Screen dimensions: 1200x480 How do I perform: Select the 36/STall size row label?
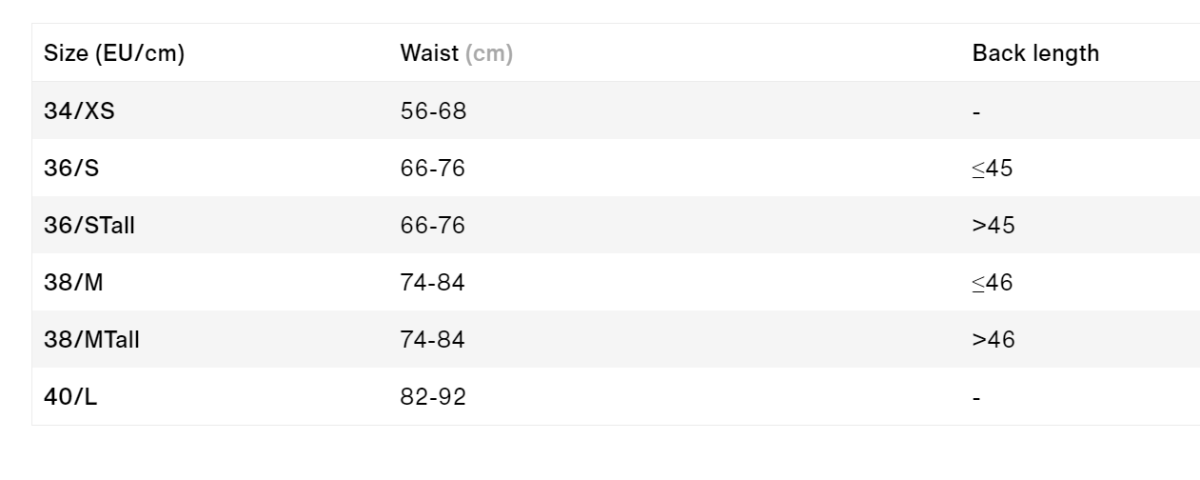click(89, 225)
